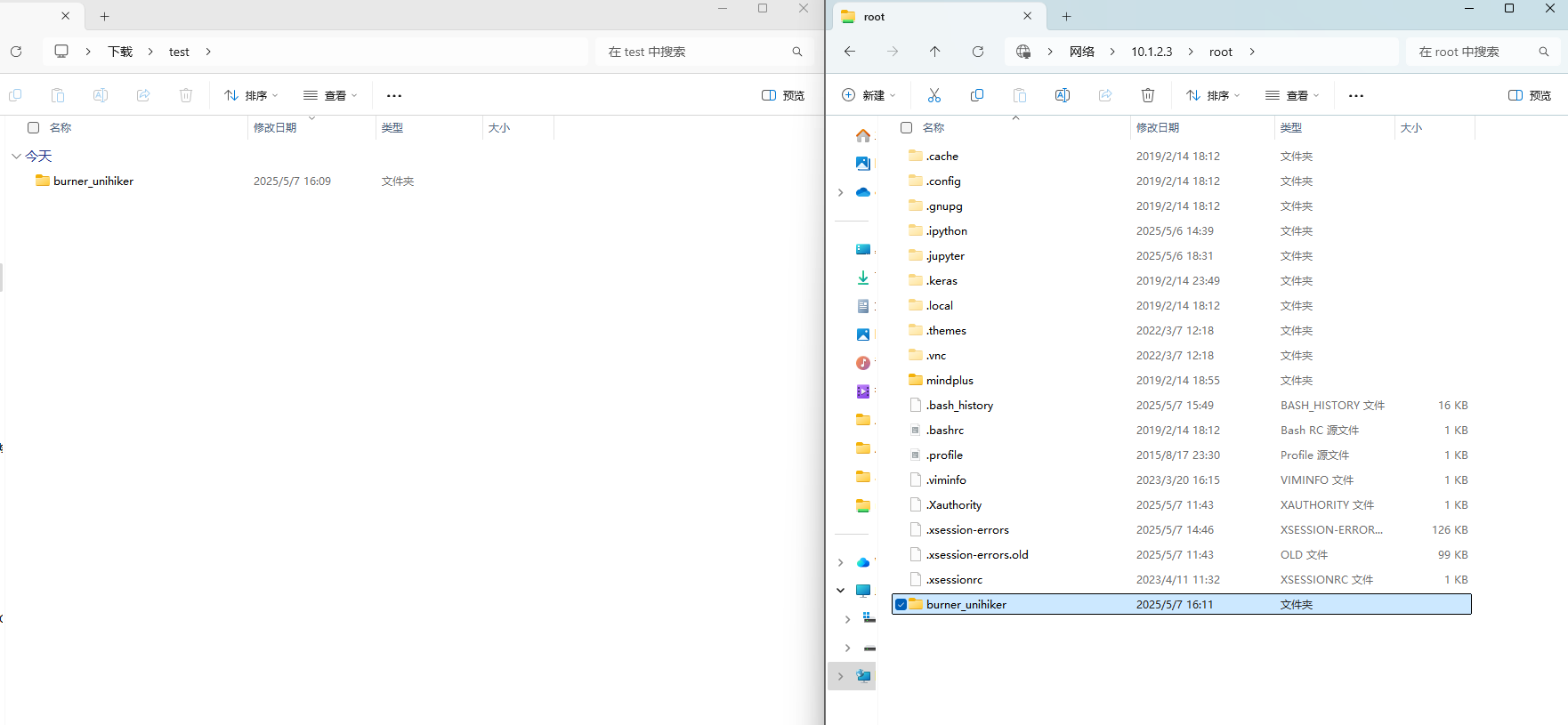Refresh the test folder window
The width and height of the screenshot is (1568, 725).
click(16, 52)
